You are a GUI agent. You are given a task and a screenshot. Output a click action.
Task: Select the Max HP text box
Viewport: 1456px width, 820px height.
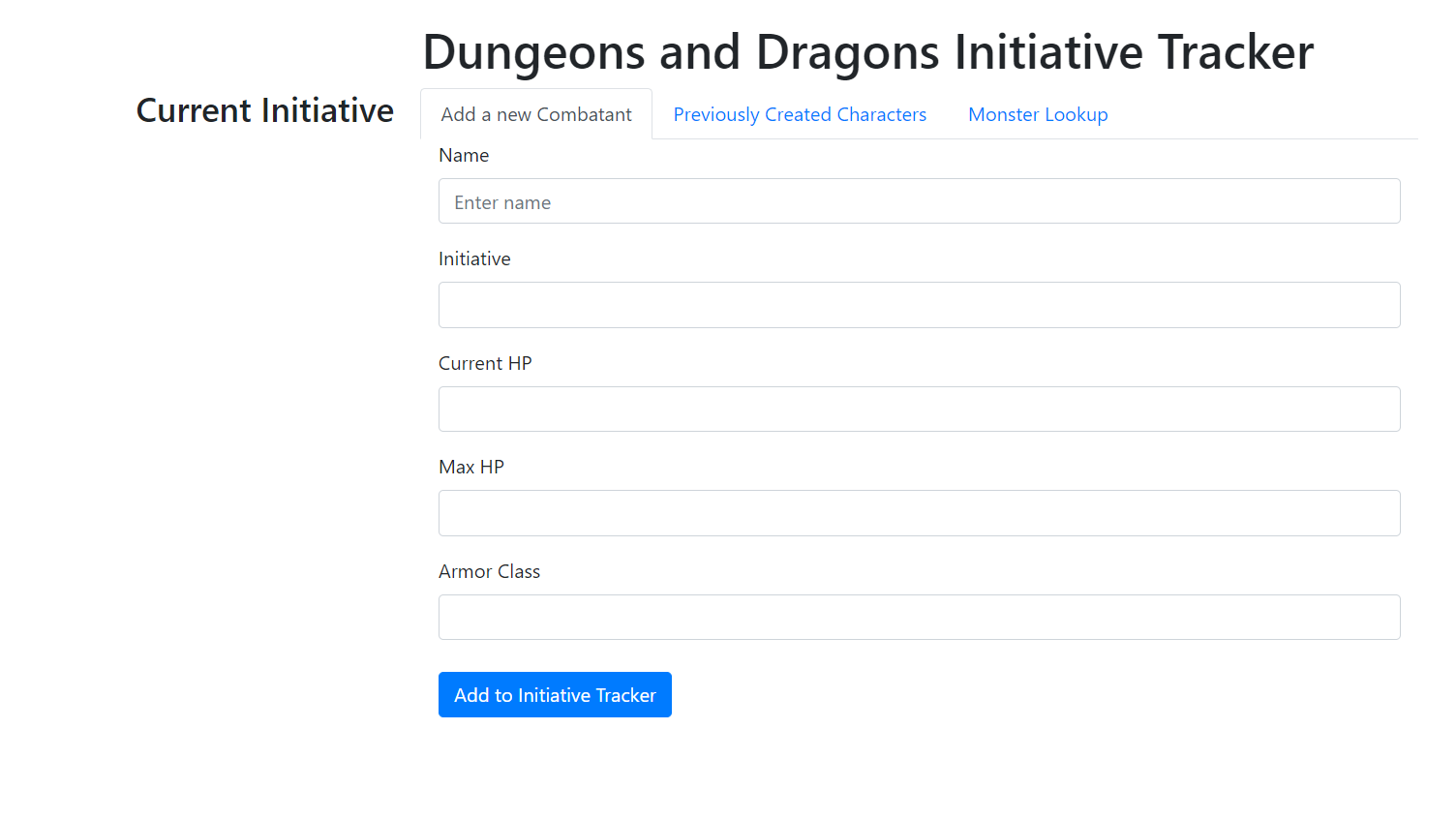(919, 512)
